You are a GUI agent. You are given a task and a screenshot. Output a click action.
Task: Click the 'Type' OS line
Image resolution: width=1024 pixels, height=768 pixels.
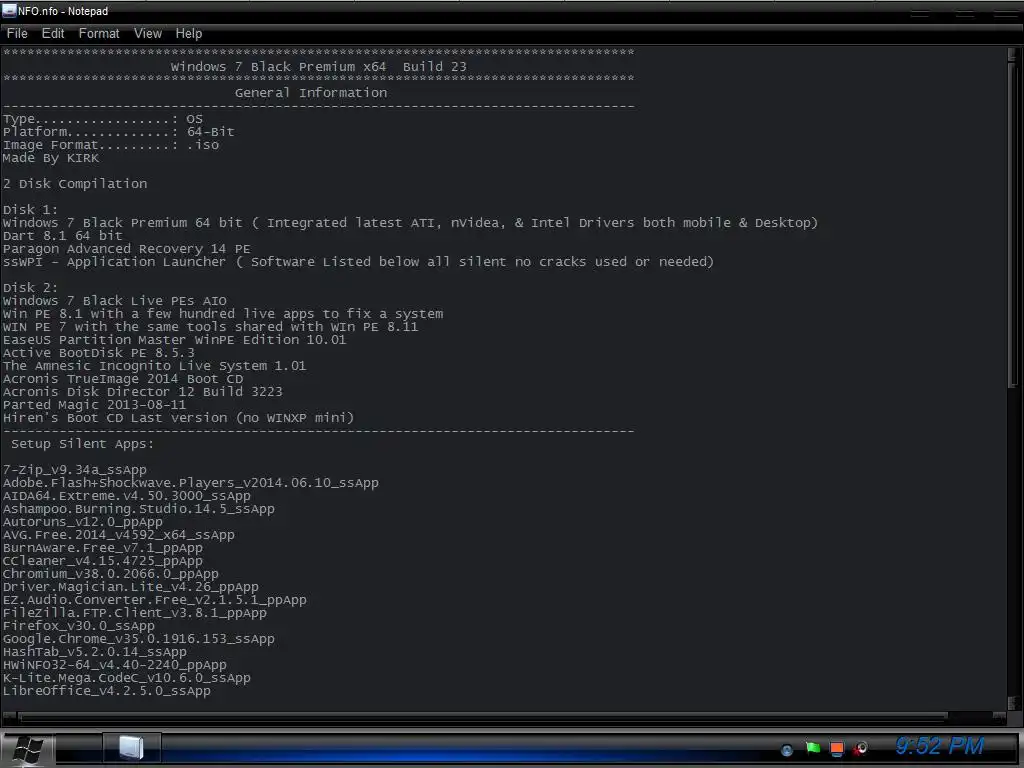point(103,119)
